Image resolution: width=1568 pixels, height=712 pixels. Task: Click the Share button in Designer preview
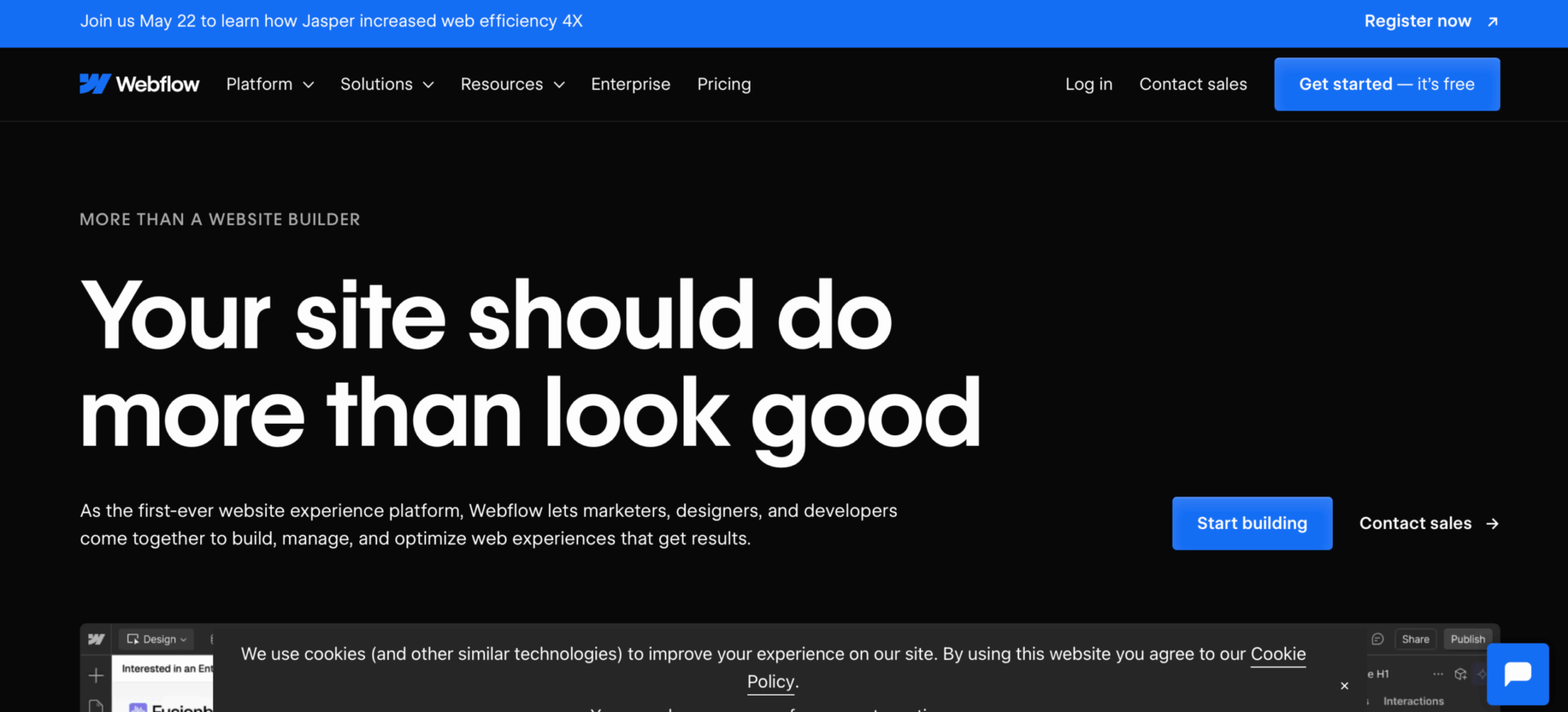(1415, 639)
